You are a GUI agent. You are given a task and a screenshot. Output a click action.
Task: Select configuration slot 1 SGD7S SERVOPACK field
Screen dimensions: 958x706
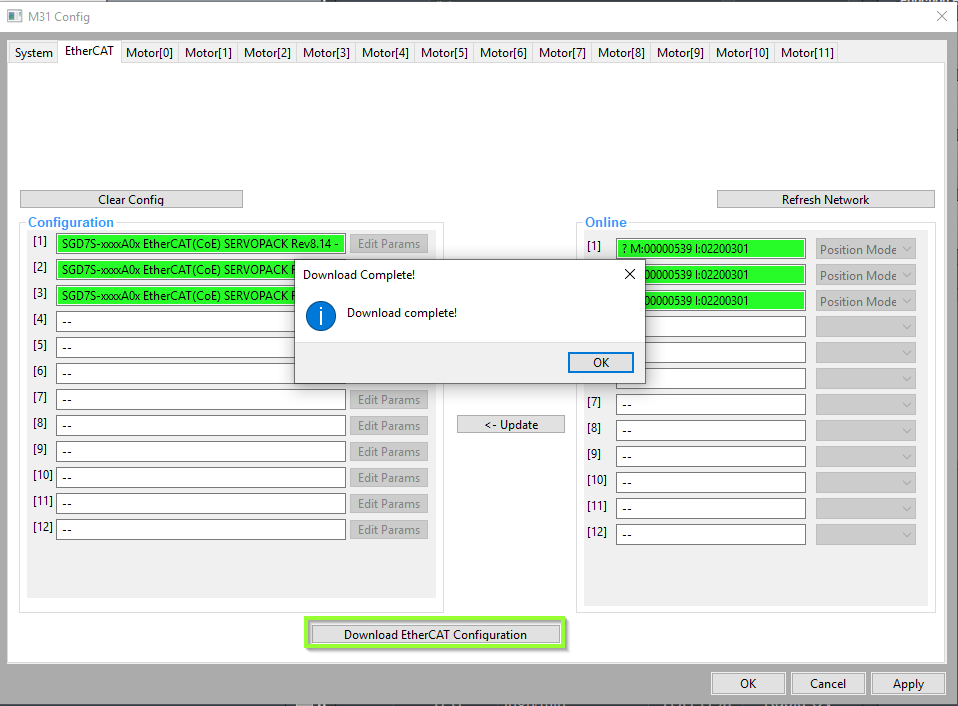pyautogui.click(x=201, y=244)
